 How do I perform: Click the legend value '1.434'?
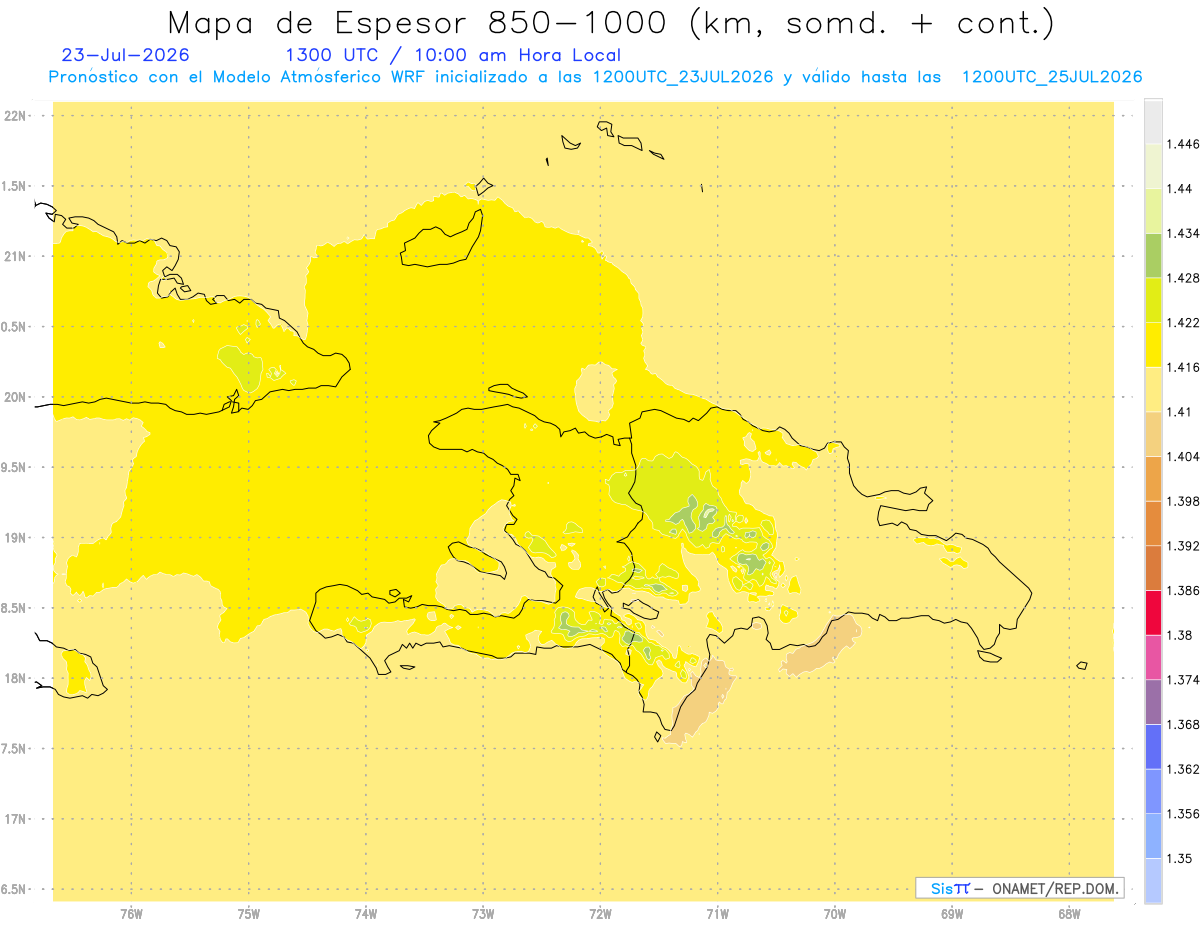click(1183, 233)
